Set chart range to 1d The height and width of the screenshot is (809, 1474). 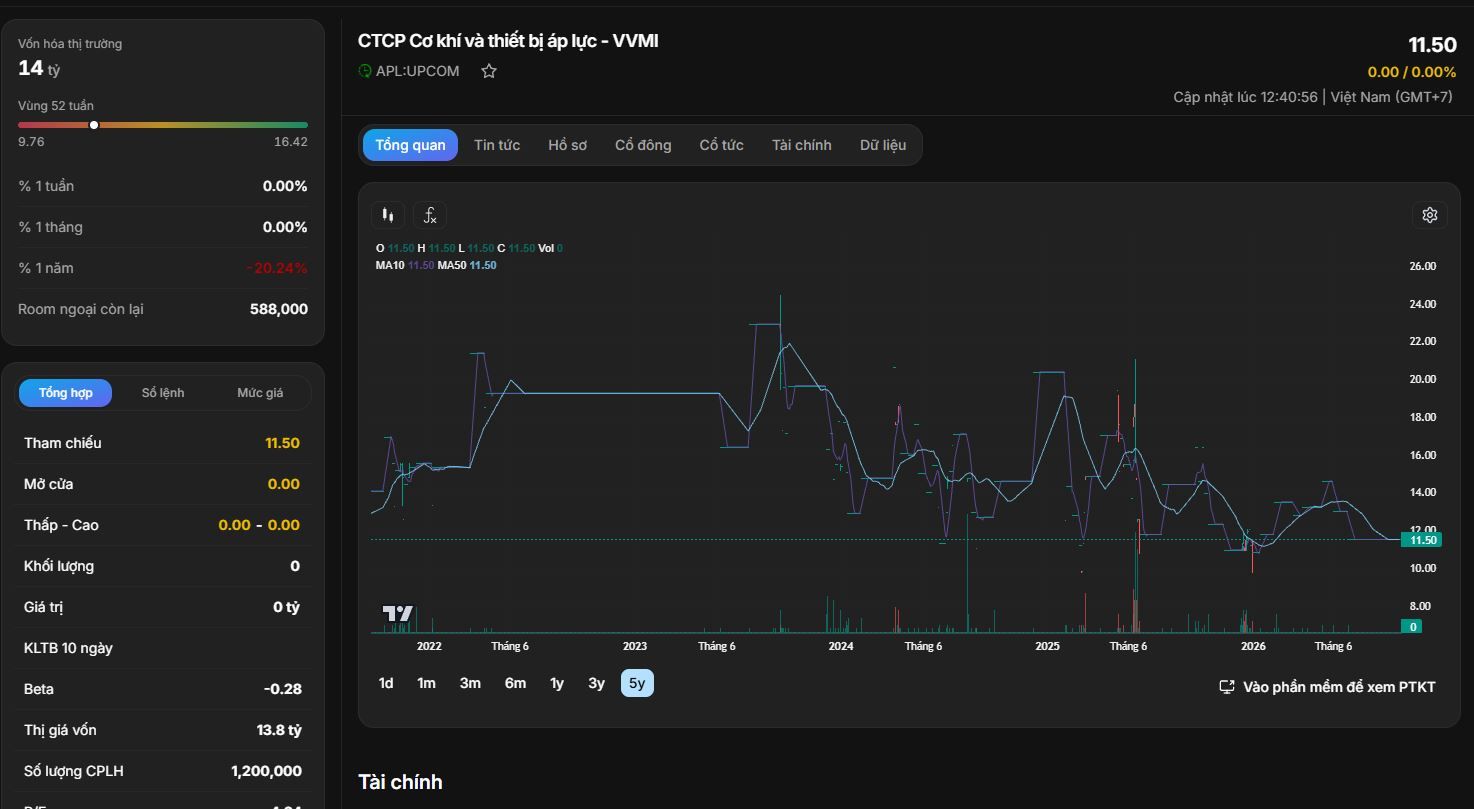tap(386, 683)
